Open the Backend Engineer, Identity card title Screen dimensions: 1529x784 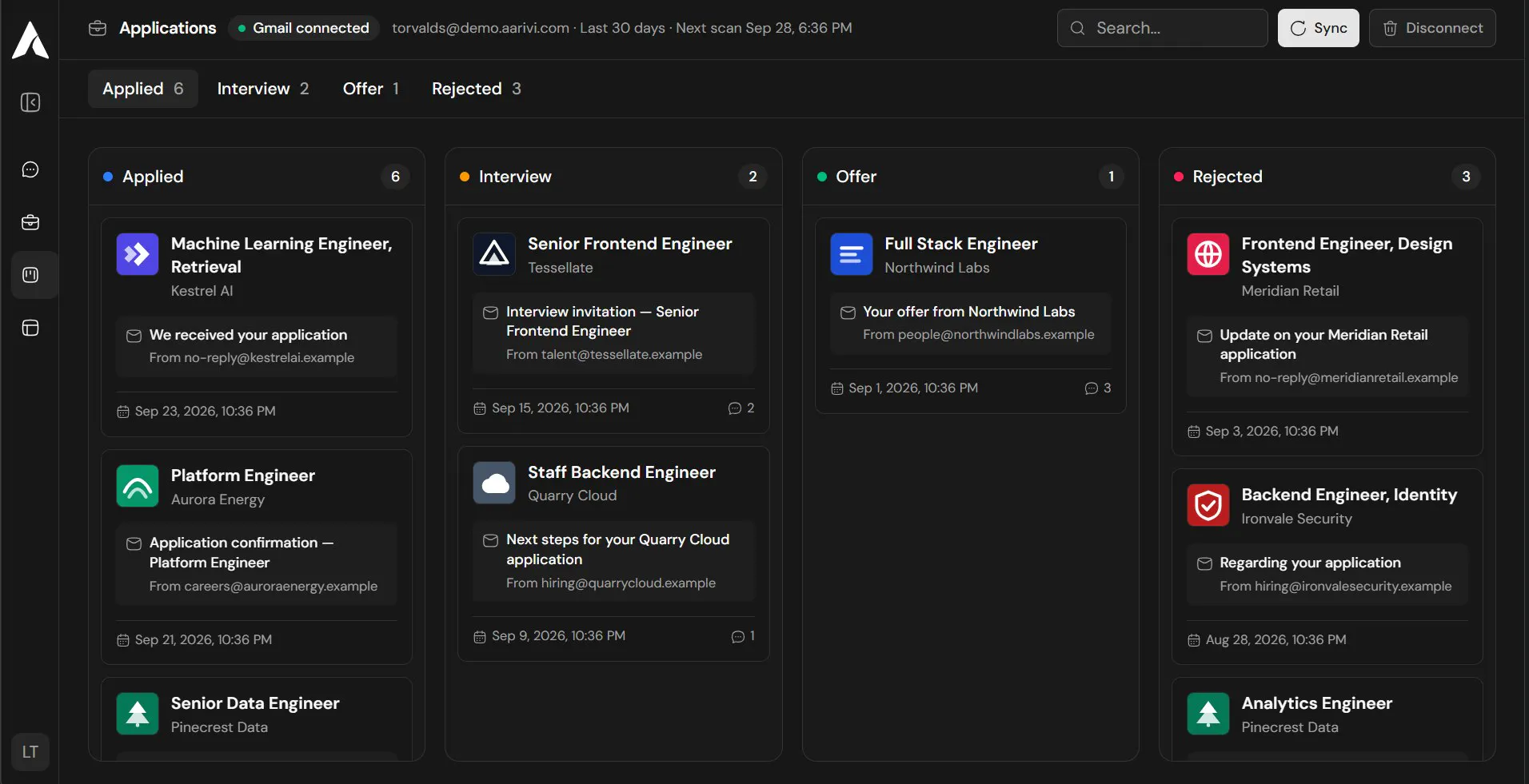tap(1349, 495)
